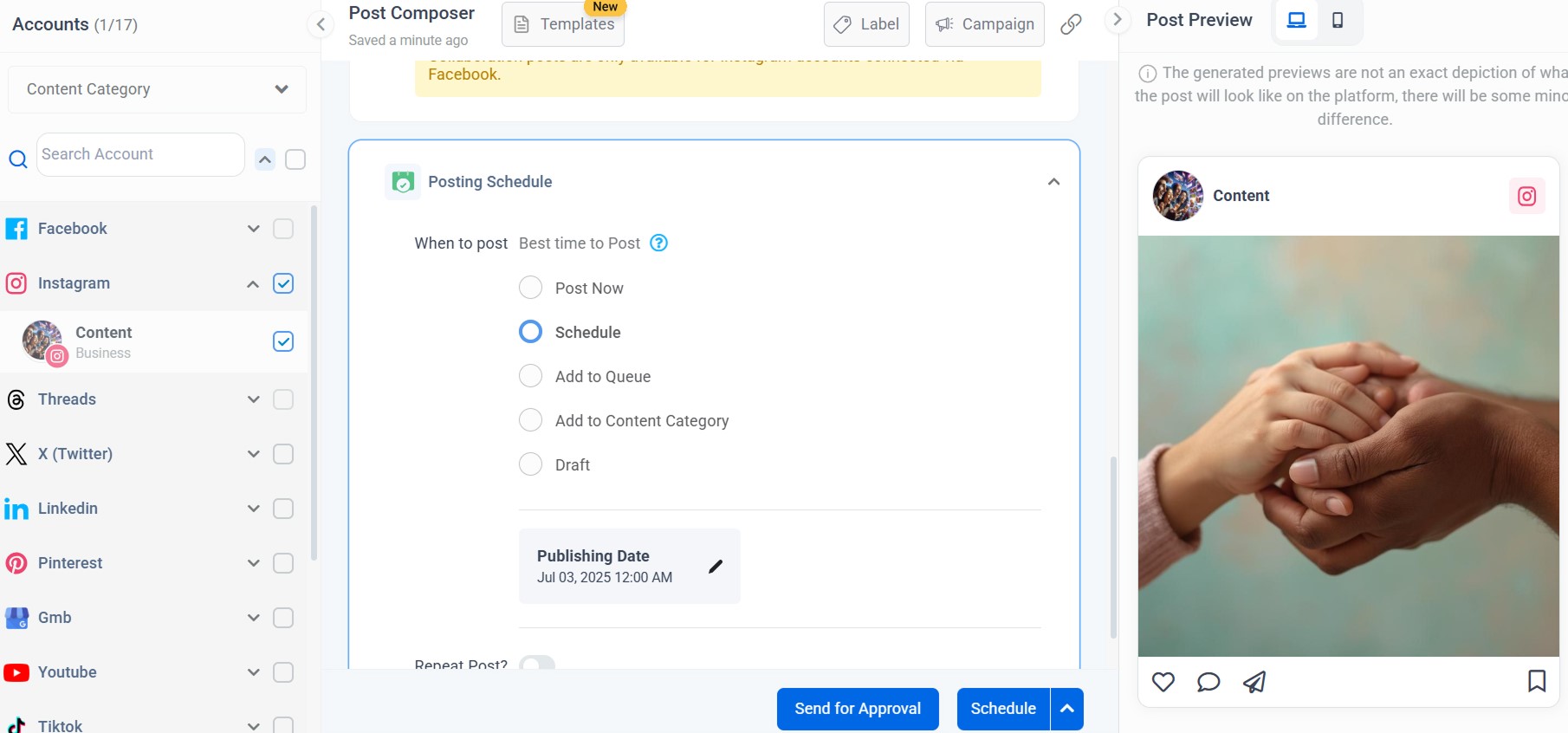Screen dimensions: 1568x733
Task: Expand the X (Twitter) accounts list
Action: (x=253, y=454)
